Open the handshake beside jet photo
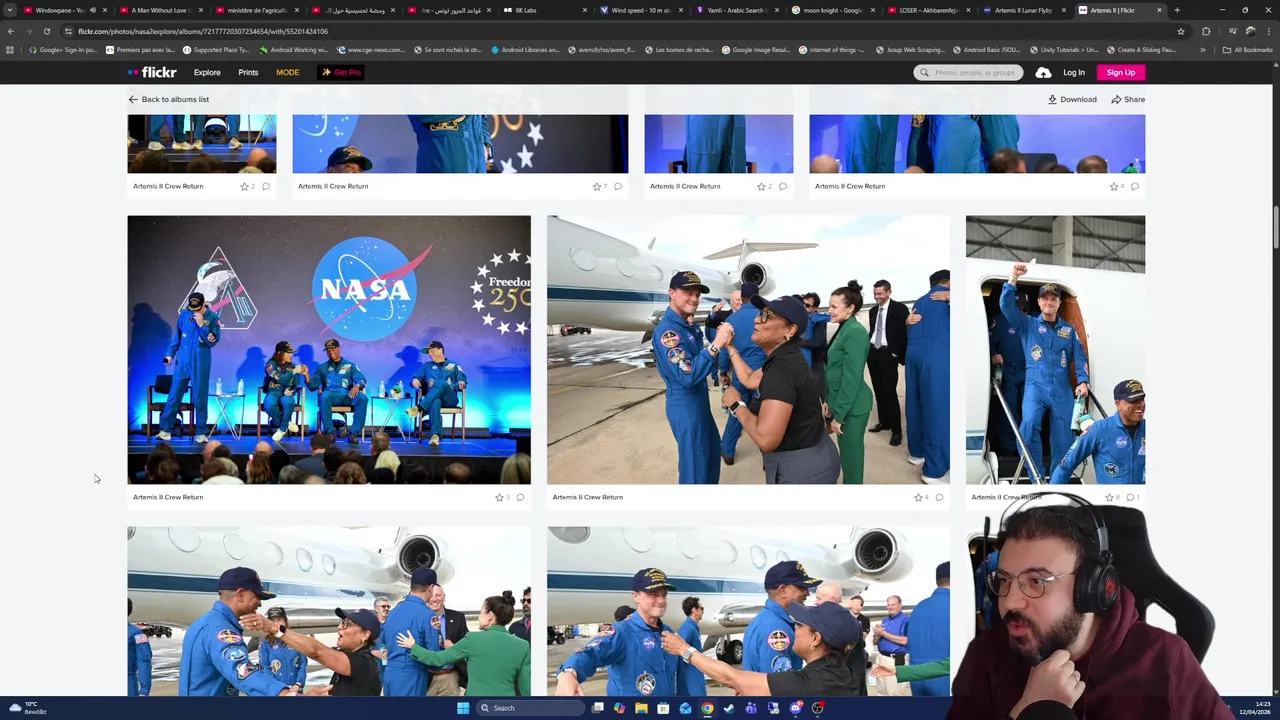The width and height of the screenshot is (1280, 720). (x=748, y=350)
